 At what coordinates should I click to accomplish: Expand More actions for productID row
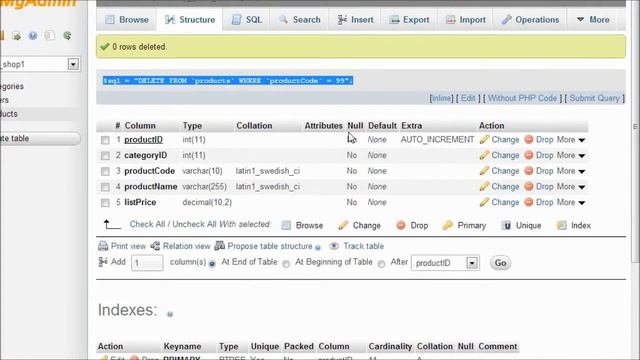[x=571, y=140]
